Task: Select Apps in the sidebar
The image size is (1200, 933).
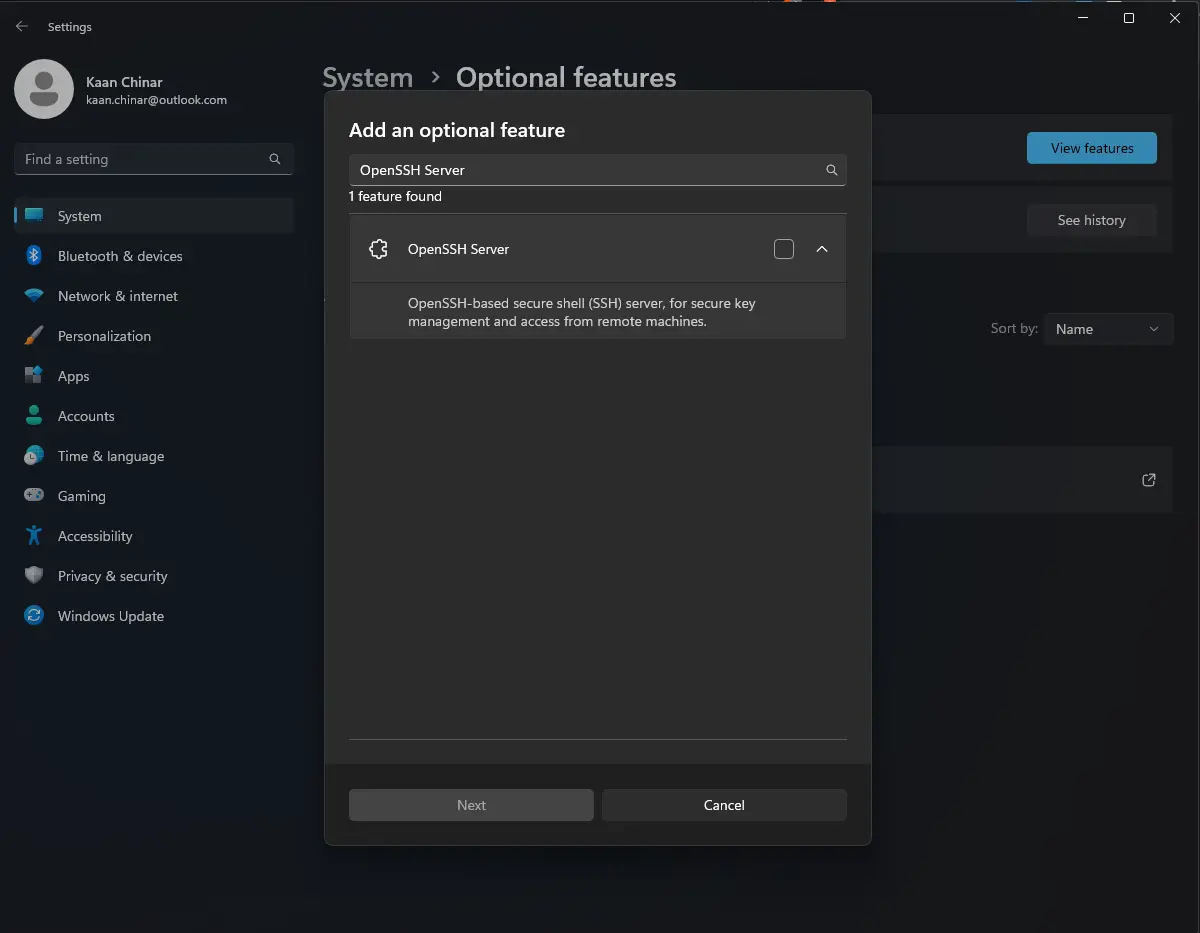Action: 154,376
